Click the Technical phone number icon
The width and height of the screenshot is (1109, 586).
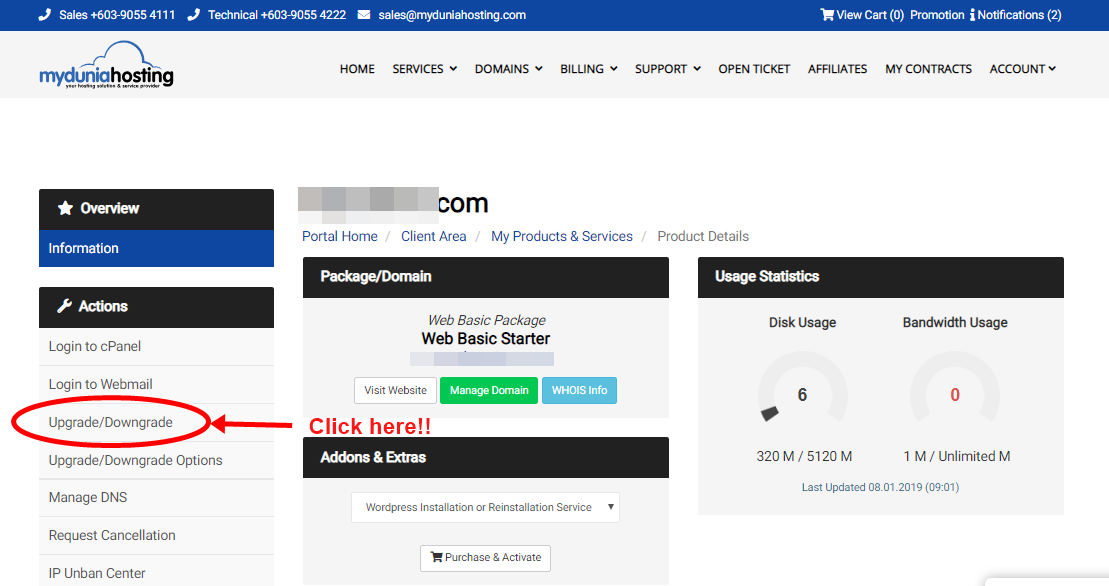[194, 15]
